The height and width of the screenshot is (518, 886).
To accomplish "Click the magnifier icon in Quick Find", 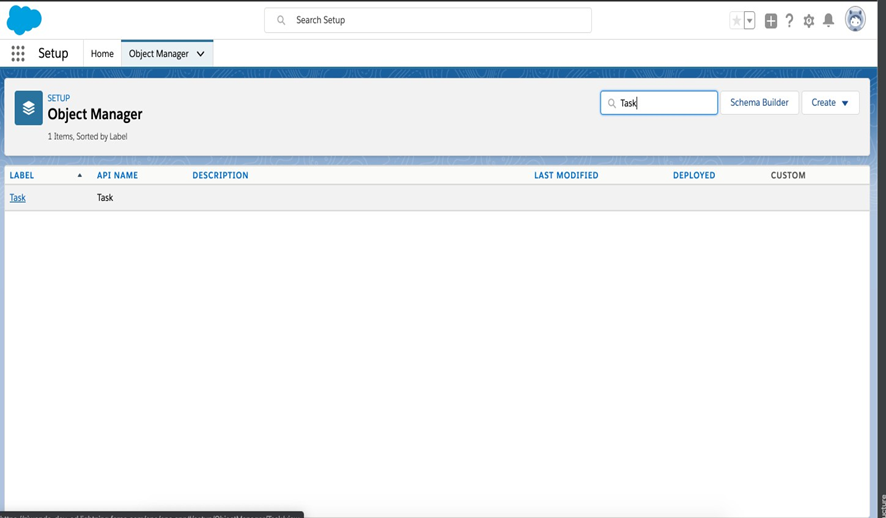I will [x=611, y=103].
